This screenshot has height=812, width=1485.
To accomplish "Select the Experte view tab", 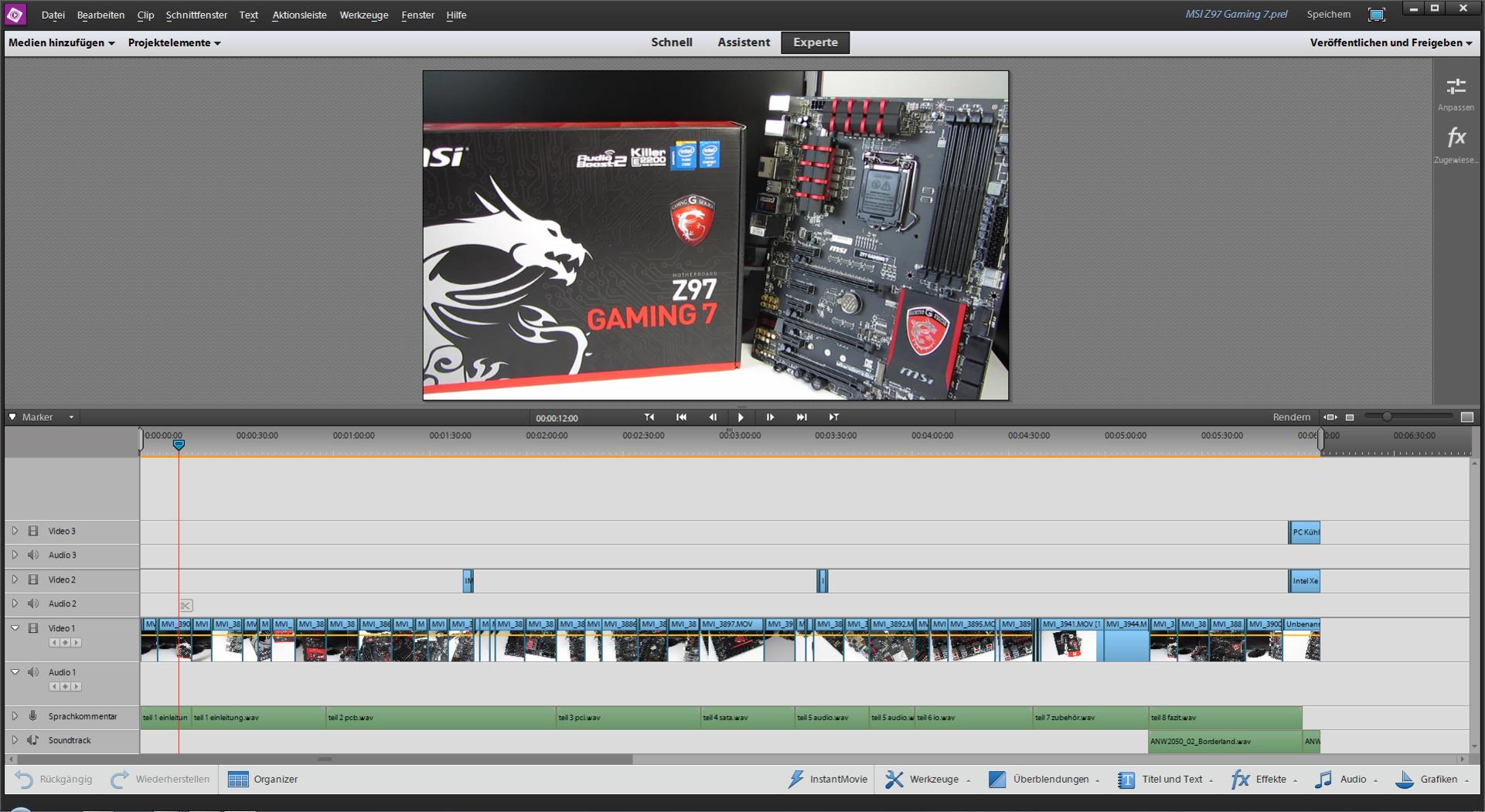I will [816, 42].
